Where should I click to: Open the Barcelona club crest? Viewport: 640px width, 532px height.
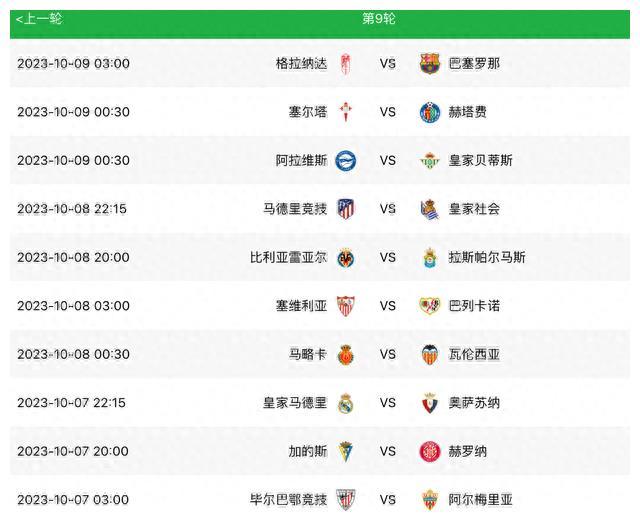pos(430,63)
